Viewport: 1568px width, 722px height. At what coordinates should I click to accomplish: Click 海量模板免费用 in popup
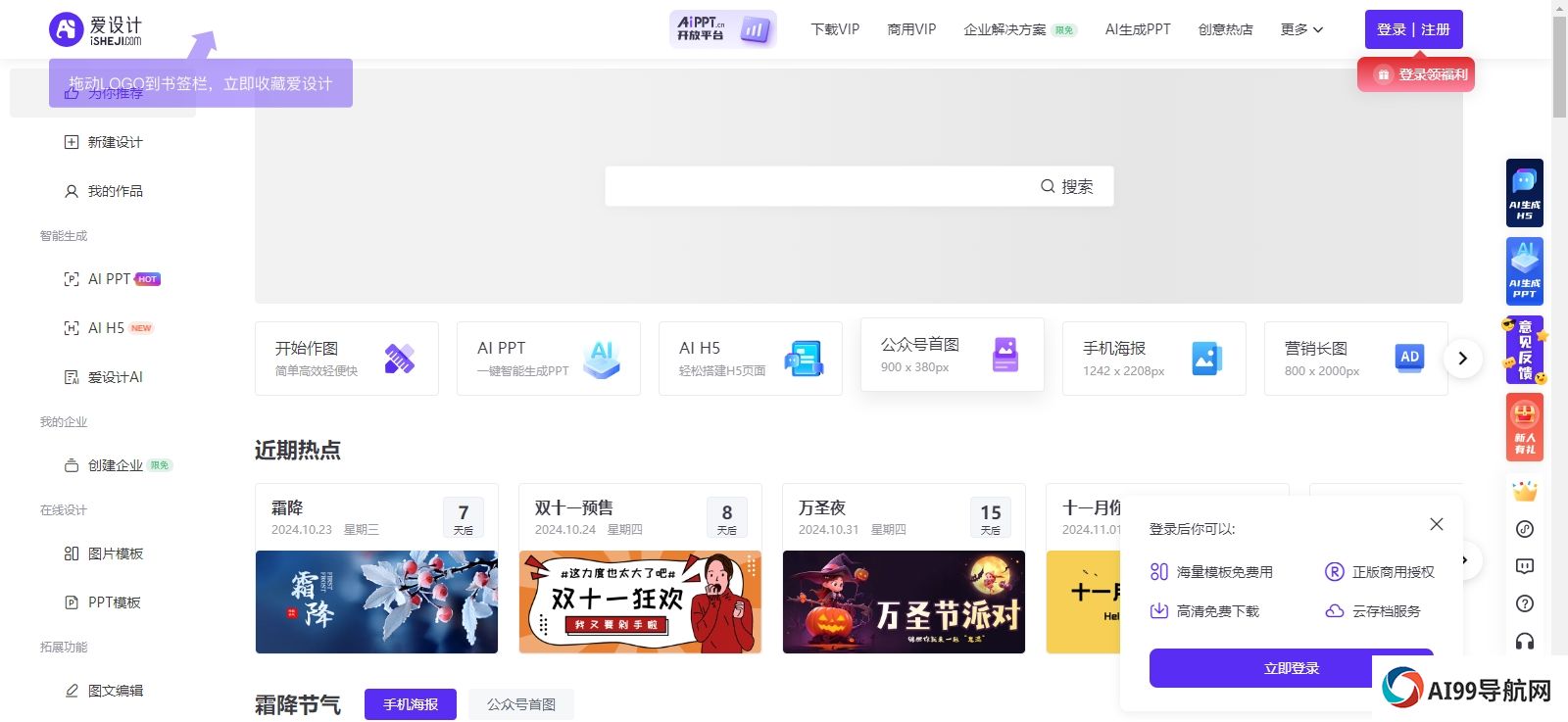(1211, 572)
